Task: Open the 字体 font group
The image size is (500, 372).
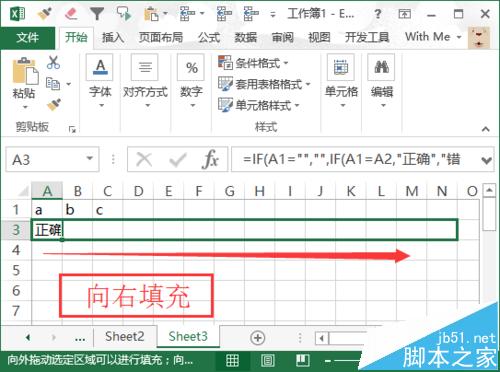Action: coord(100,82)
